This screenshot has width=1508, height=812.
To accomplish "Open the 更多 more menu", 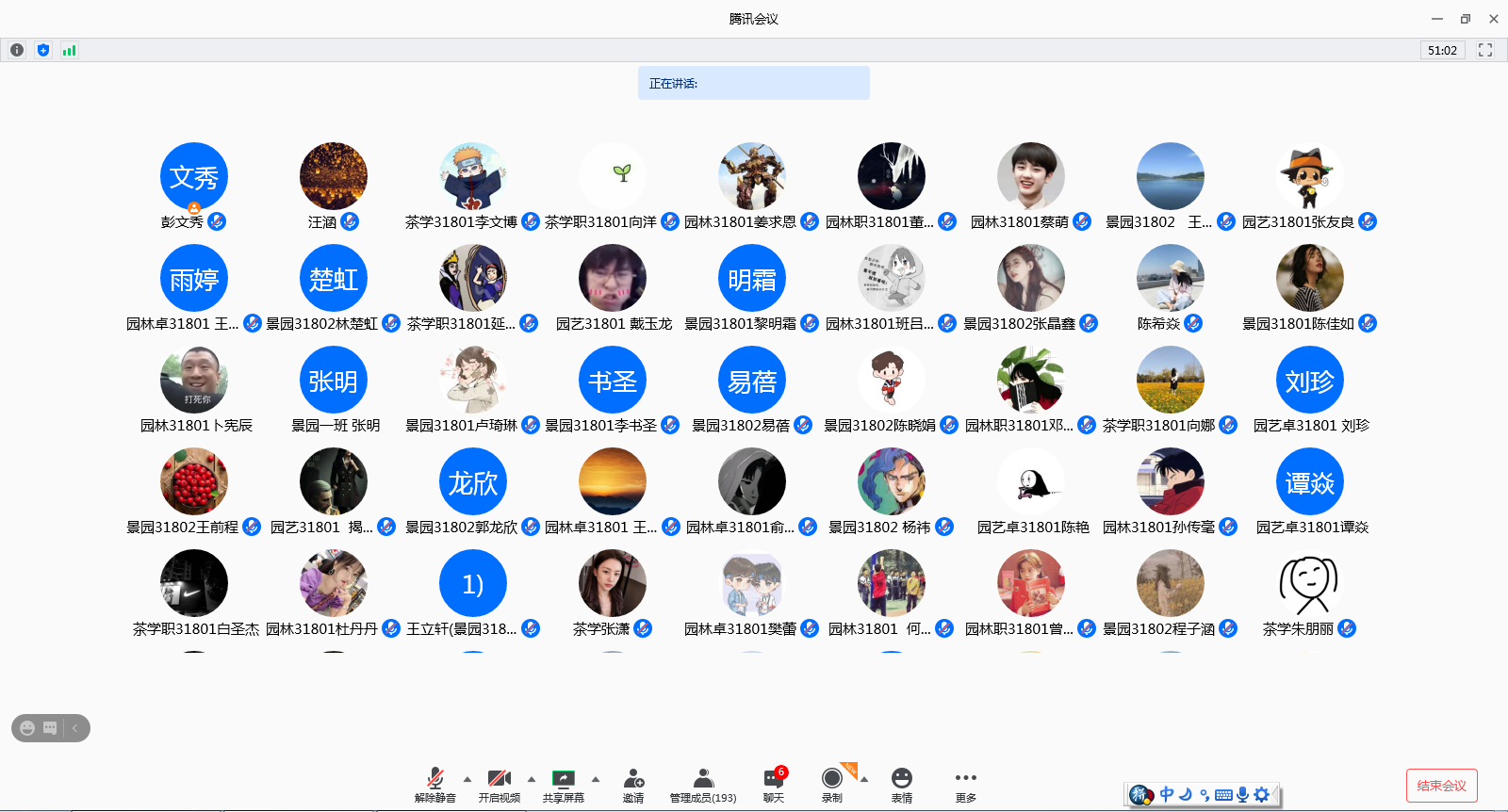I will click(966, 784).
